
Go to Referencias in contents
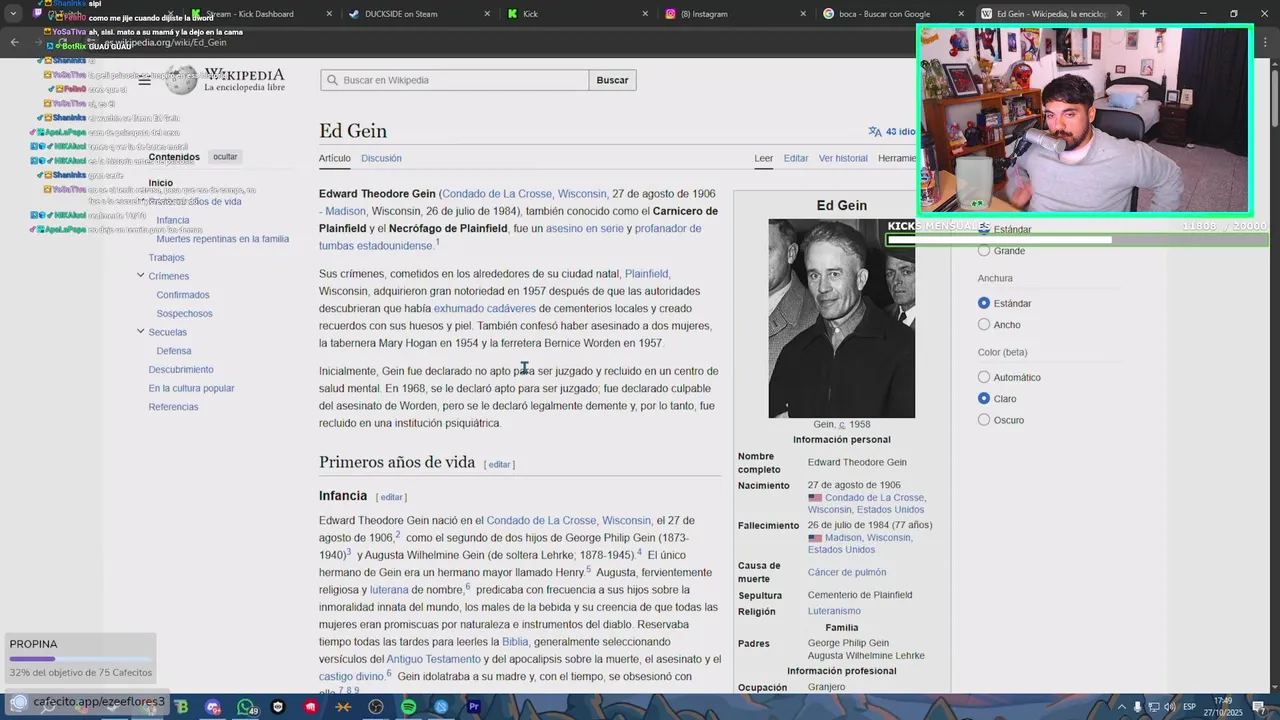(173, 407)
